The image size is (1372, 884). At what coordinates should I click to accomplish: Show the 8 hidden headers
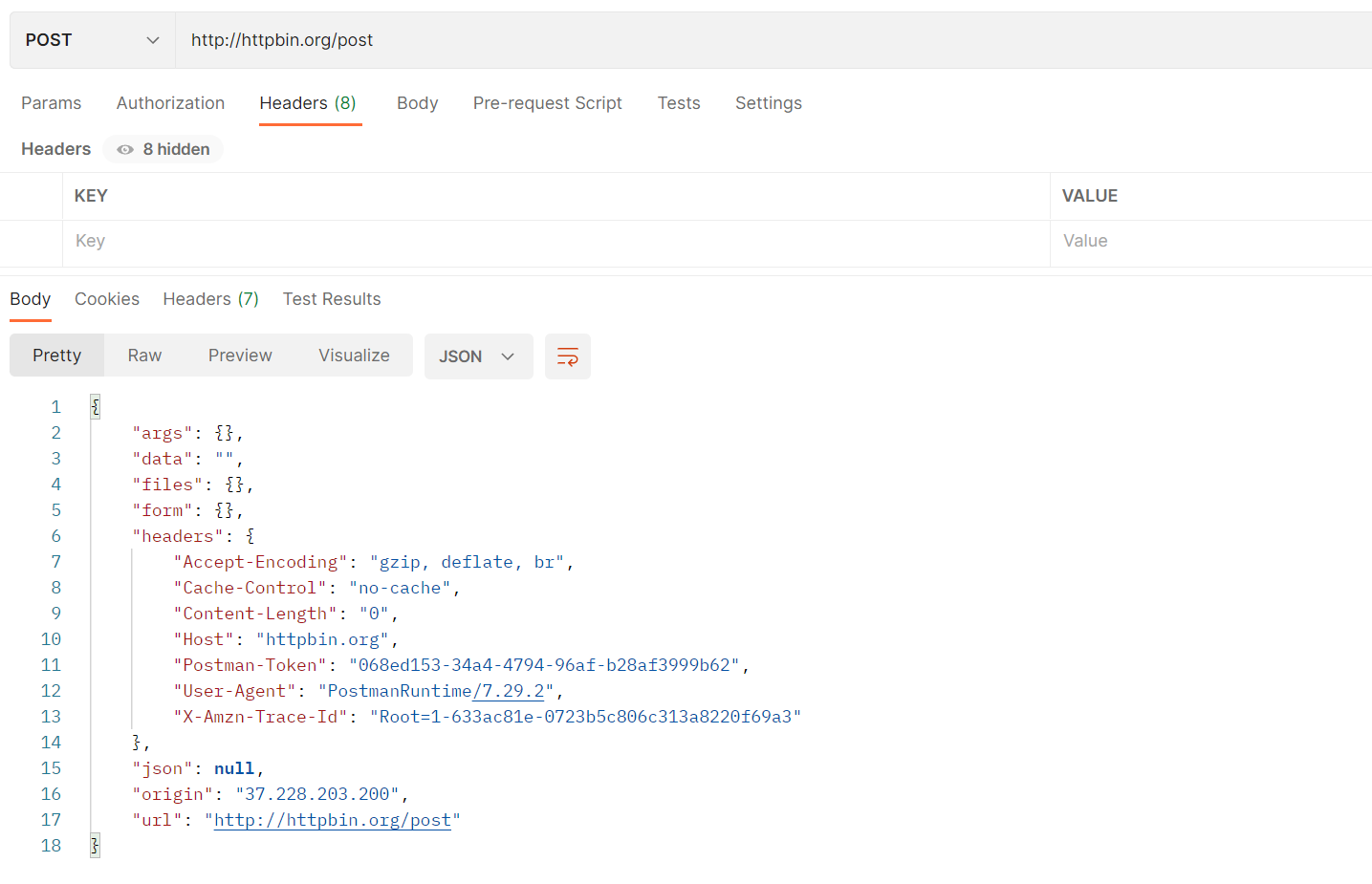[163, 149]
